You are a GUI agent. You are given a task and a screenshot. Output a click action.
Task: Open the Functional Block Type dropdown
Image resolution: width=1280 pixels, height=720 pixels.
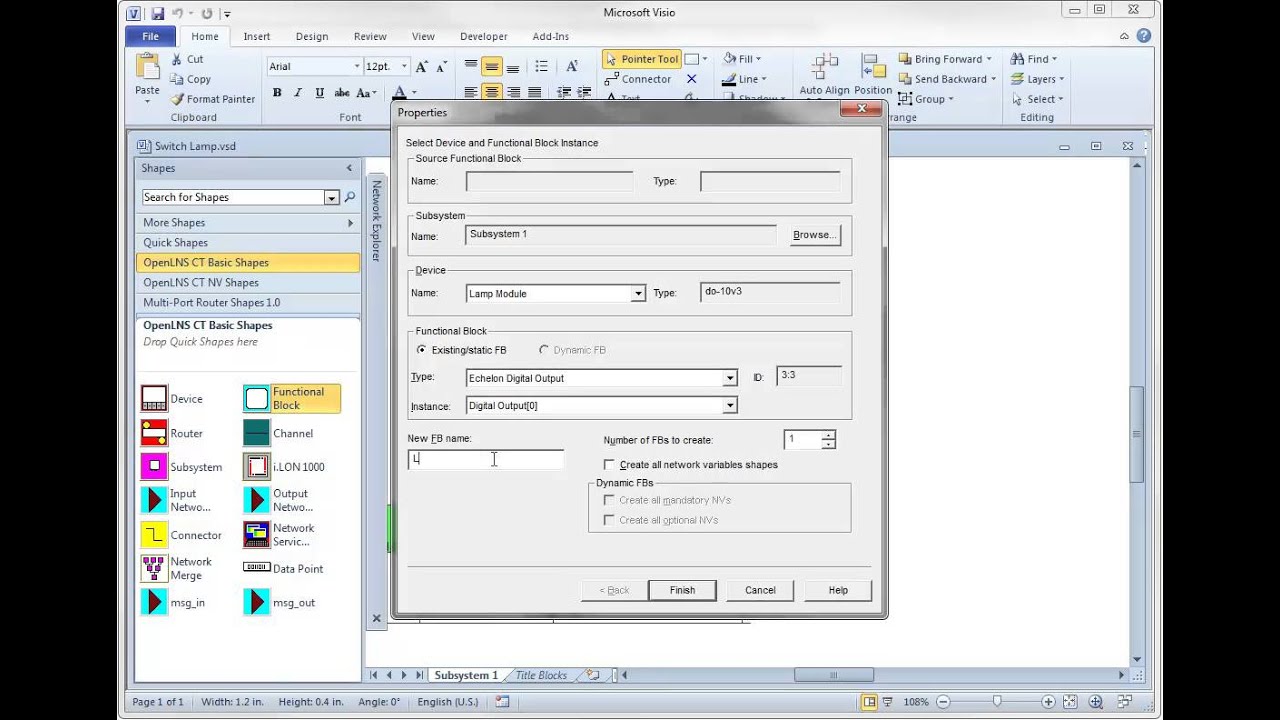[x=730, y=378]
